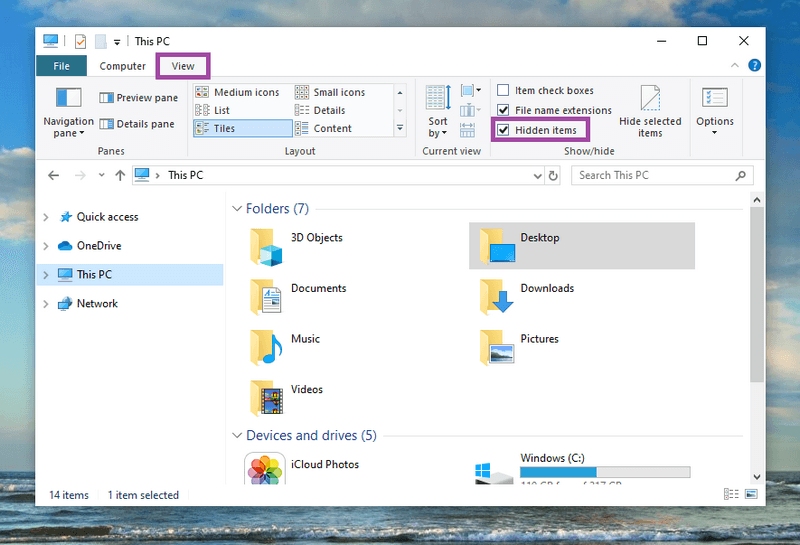Image resolution: width=800 pixels, height=545 pixels.
Task: Select the iCloud Photos icon
Action: click(265, 470)
